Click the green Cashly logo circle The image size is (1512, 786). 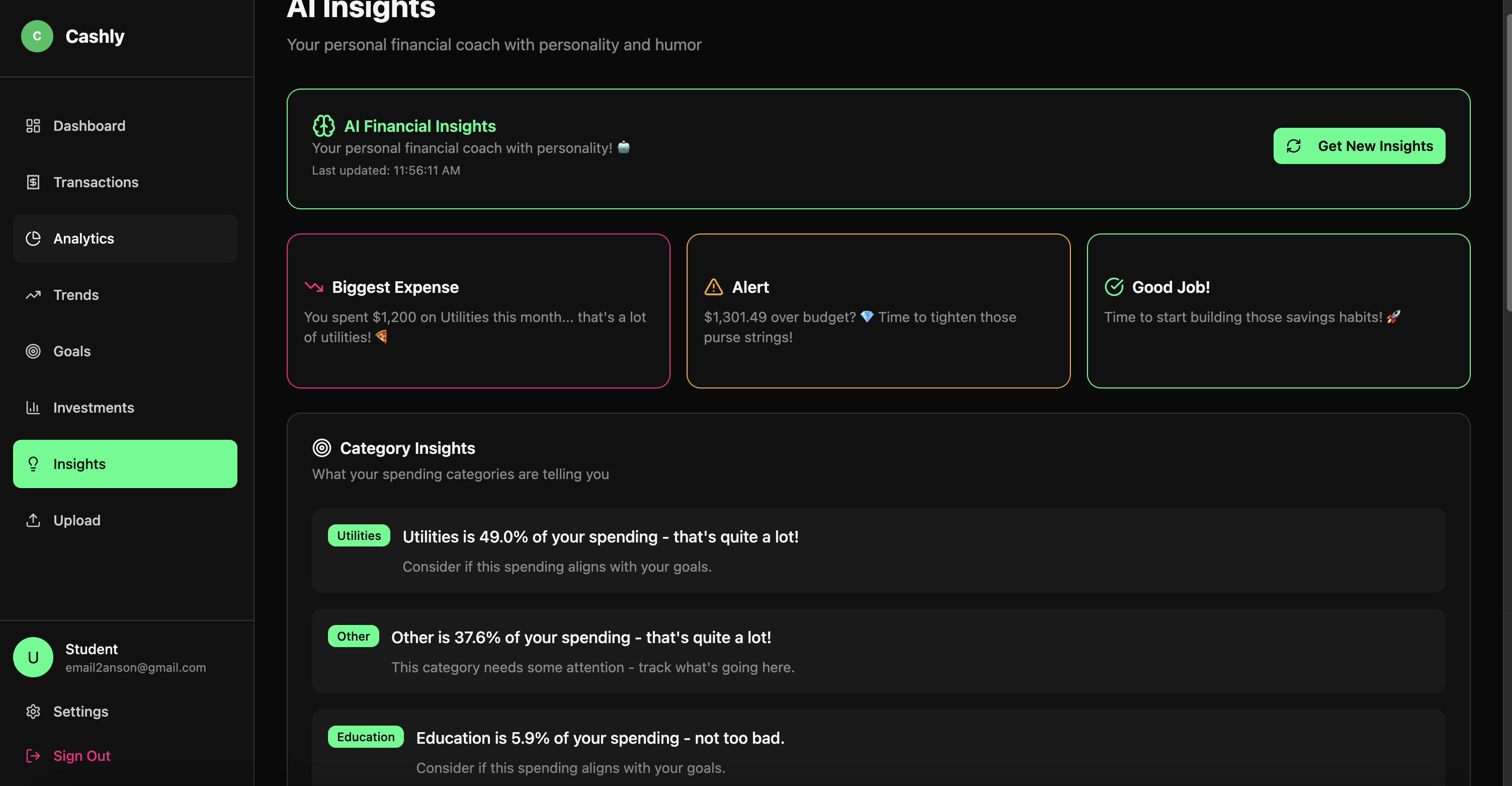(x=37, y=36)
